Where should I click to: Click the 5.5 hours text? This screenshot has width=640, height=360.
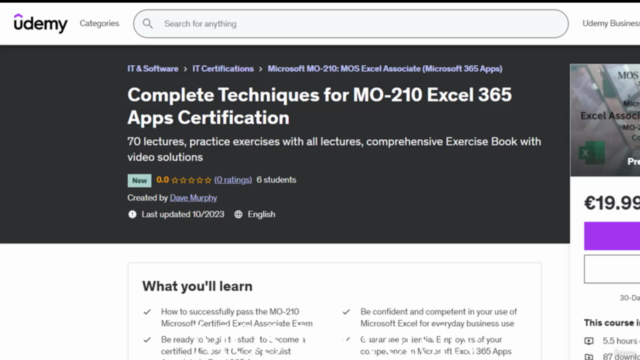[621, 340]
